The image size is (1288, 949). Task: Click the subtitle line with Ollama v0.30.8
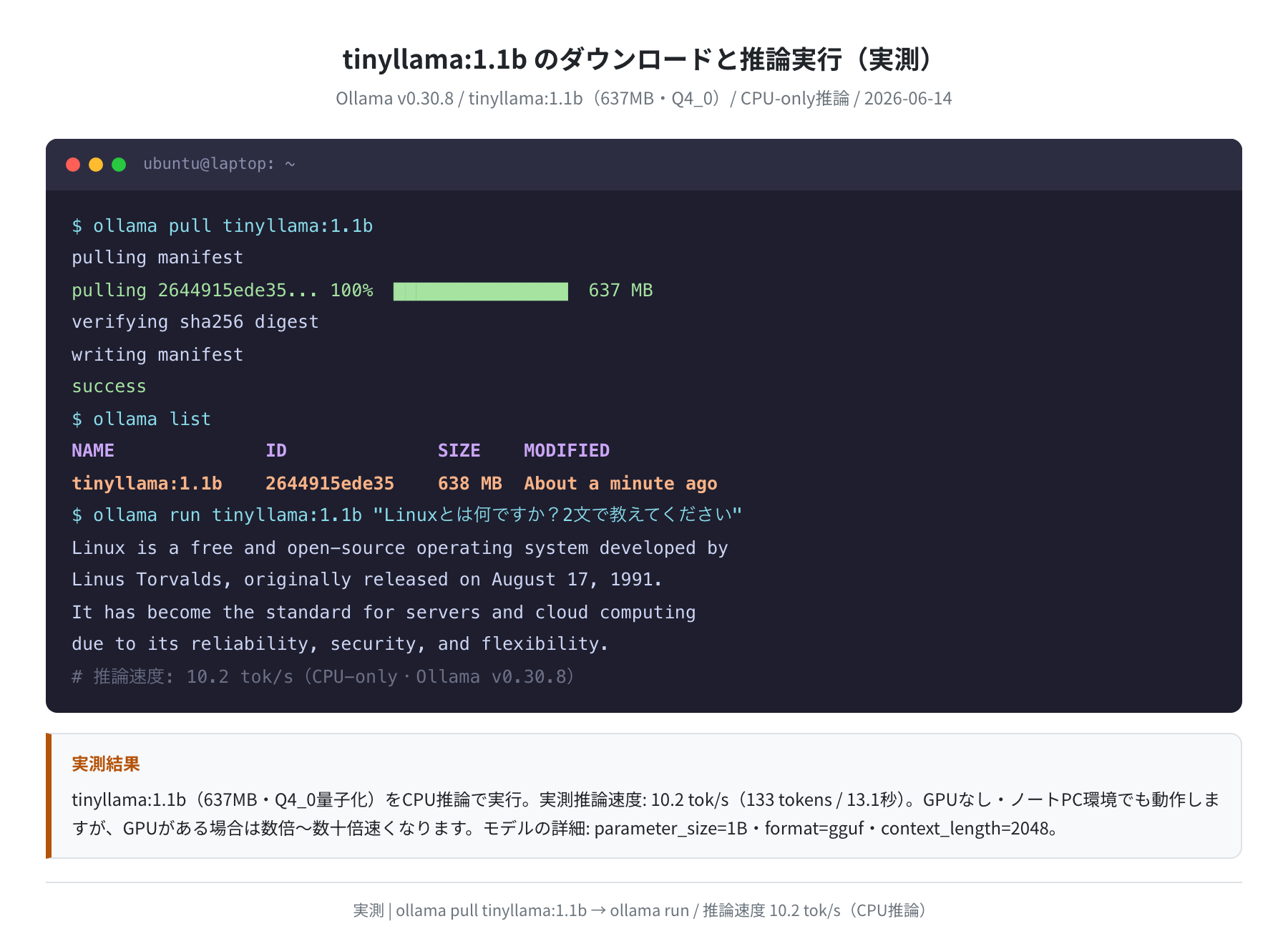point(643,98)
